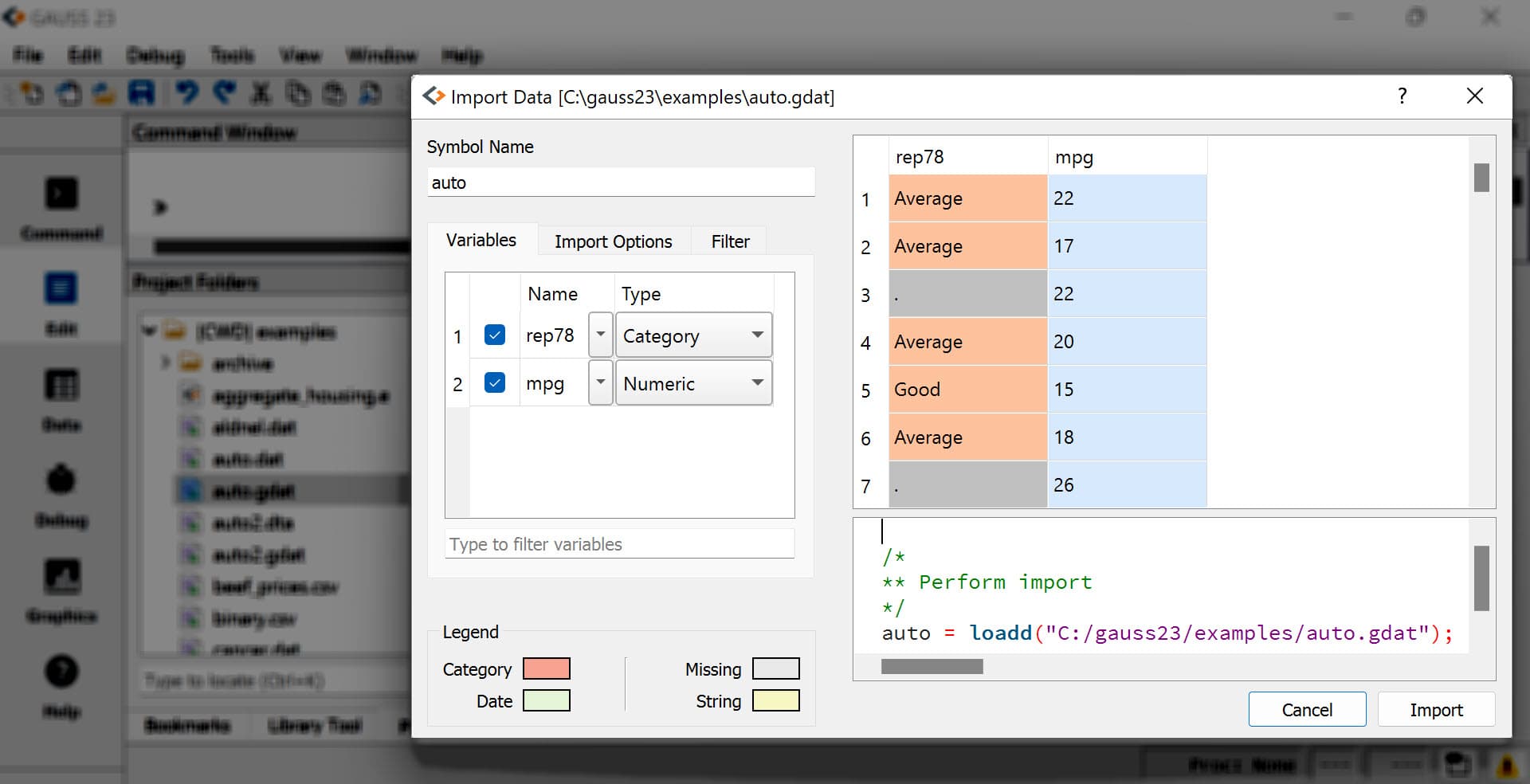The height and width of the screenshot is (784, 1530).
Task: Click the Import button
Action: pyautogui.click(x=1436, y=709)
